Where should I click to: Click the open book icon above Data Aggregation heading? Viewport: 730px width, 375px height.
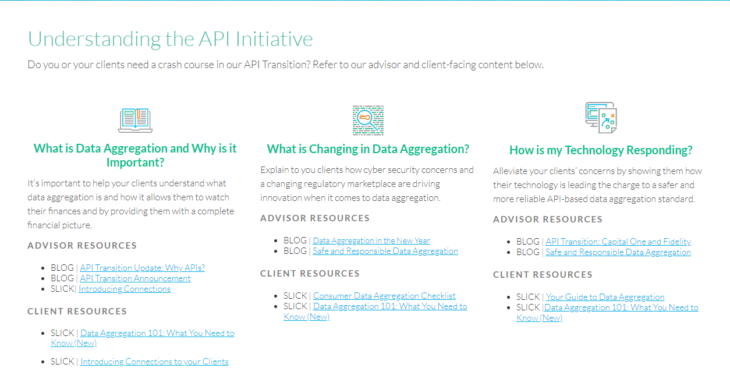135,120
